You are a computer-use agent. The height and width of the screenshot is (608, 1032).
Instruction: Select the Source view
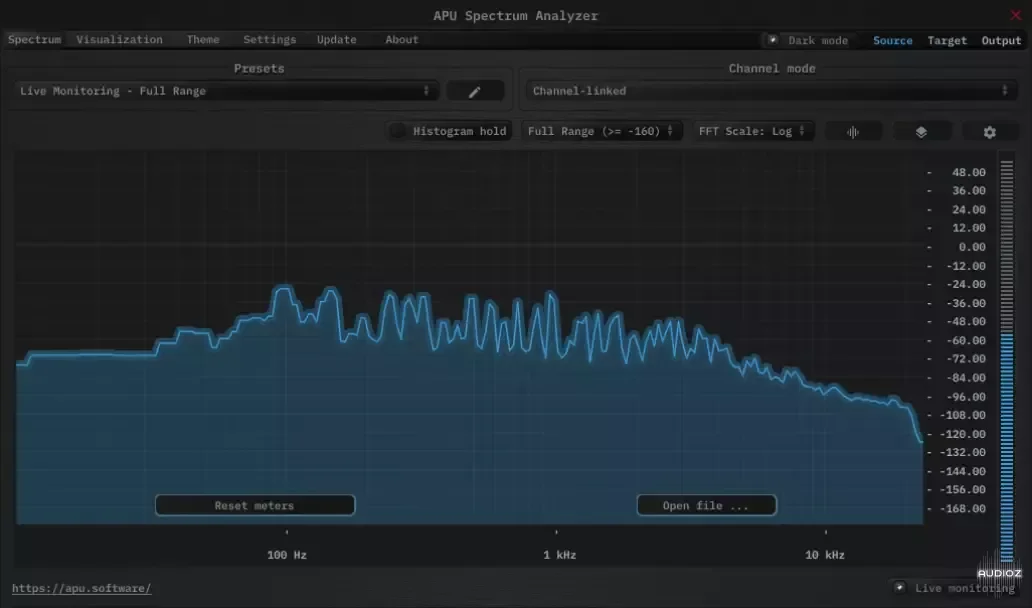point(892,40)
